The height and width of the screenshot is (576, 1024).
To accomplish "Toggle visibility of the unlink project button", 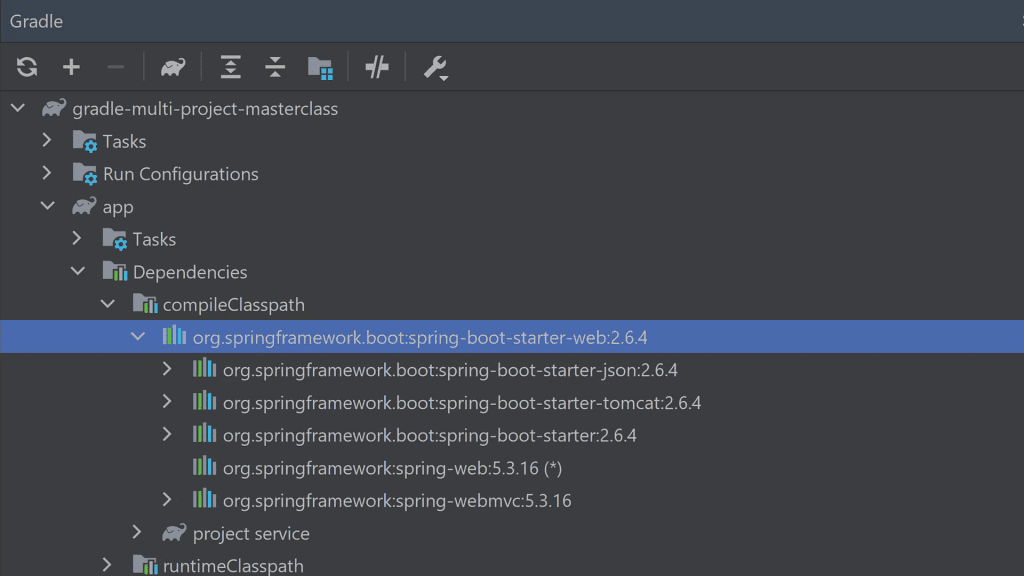I will pos(115,67).
